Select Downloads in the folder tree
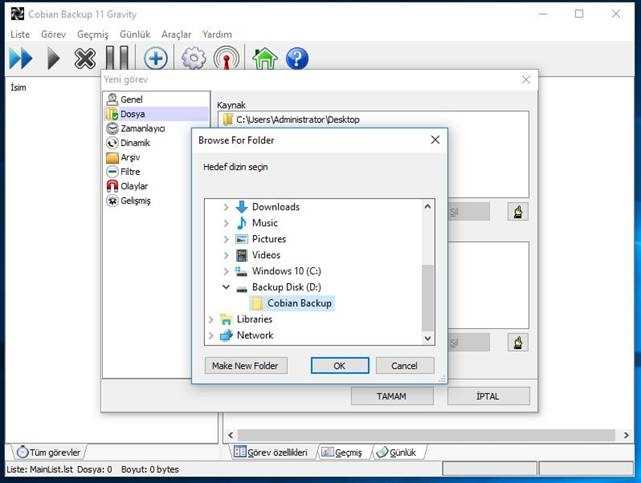Viewport: 641px width, 483px height. [x=276, y=207]
